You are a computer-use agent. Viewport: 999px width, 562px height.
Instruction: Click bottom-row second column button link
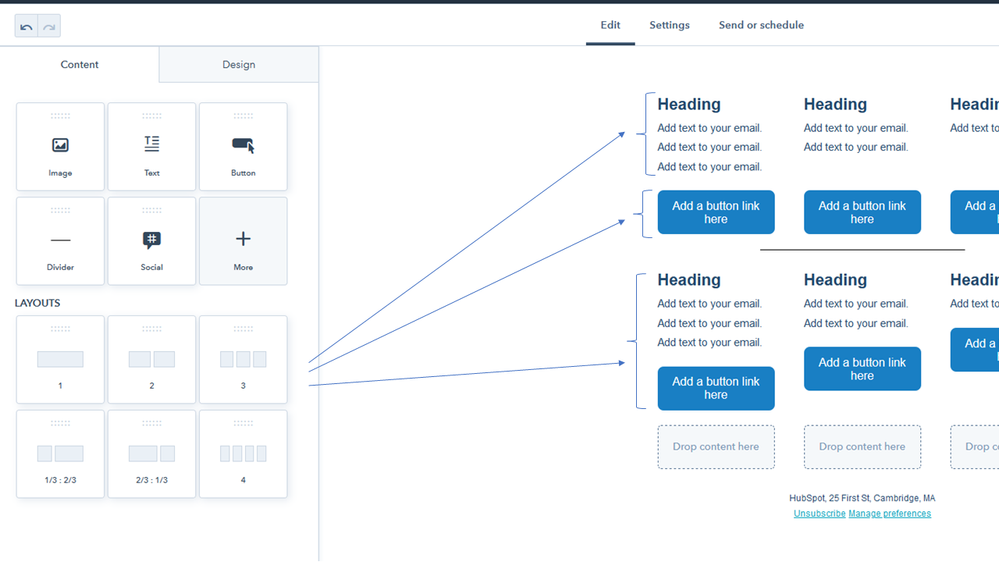[862, 369]
